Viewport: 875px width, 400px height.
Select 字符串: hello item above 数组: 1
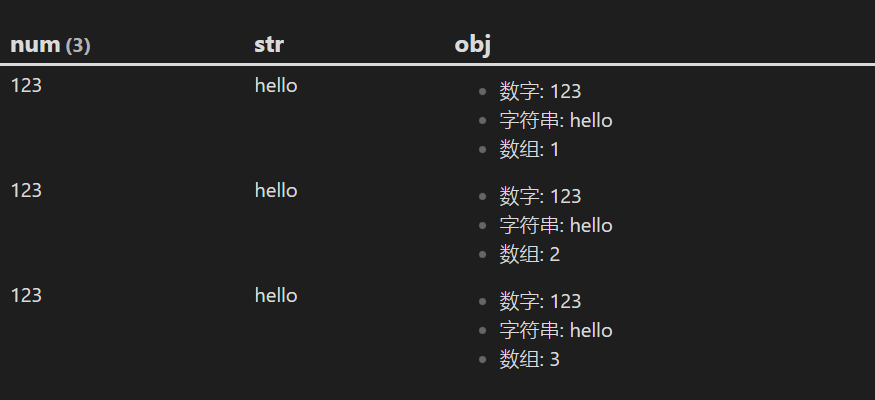click(556, 121)
